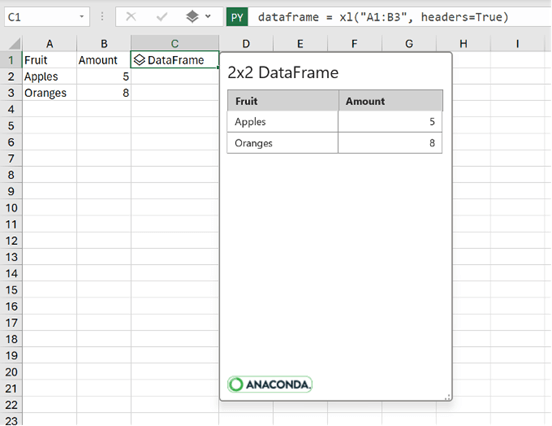
Task: Click the formula bar options dots handle
Action: pos(102,17)
